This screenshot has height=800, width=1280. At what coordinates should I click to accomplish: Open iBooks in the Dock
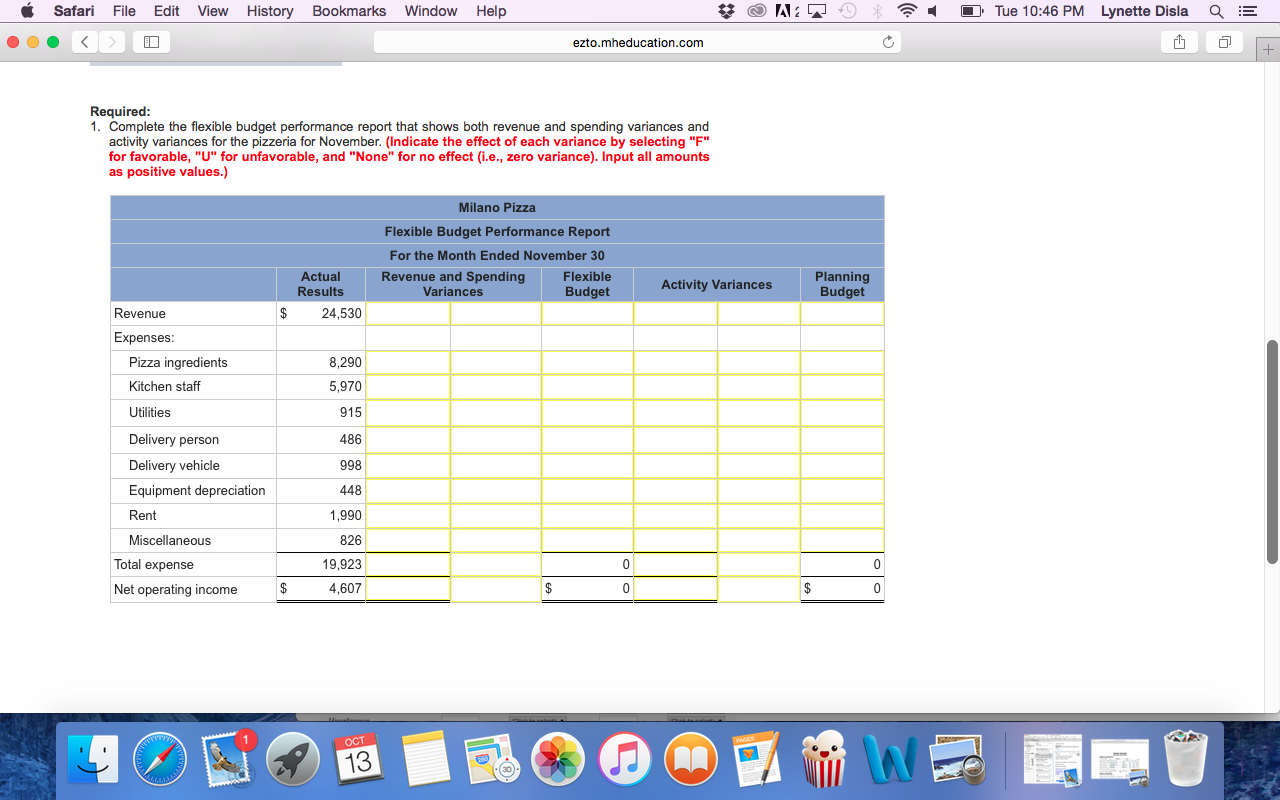[691, 759]
